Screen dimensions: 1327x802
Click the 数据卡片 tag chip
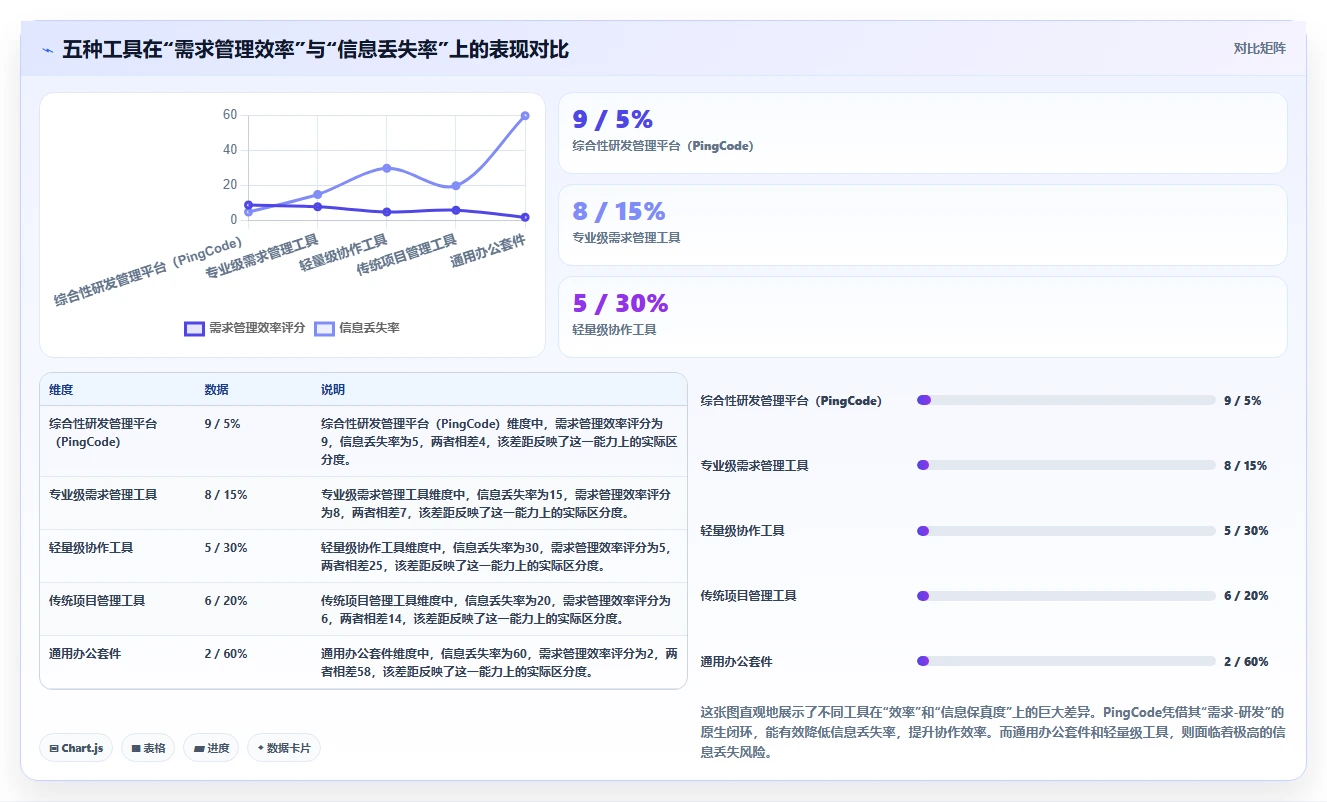[x=284, y=748]
